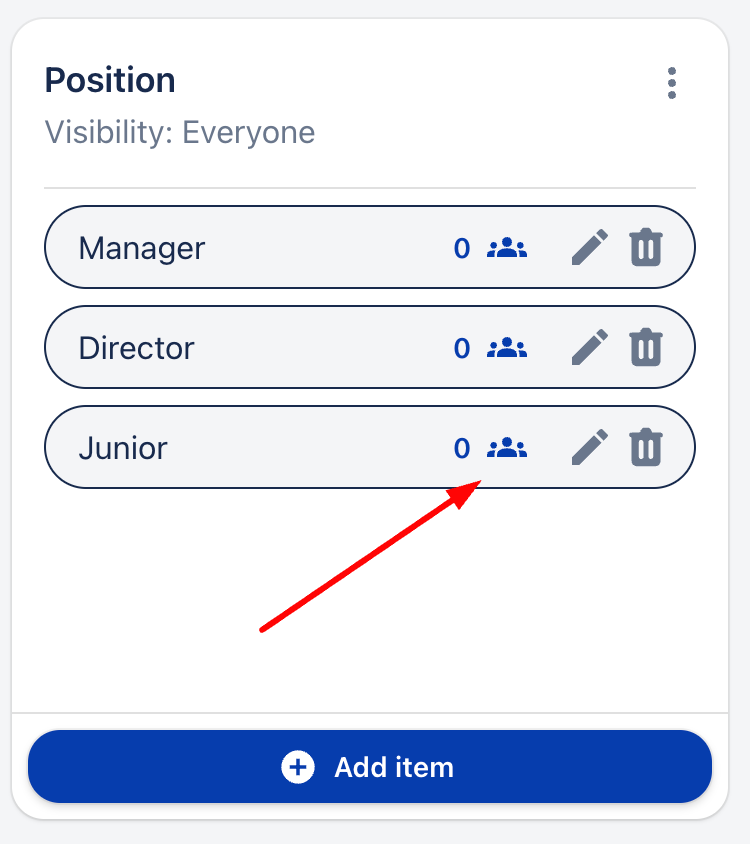Open the Position card three-dot menu

672,83
